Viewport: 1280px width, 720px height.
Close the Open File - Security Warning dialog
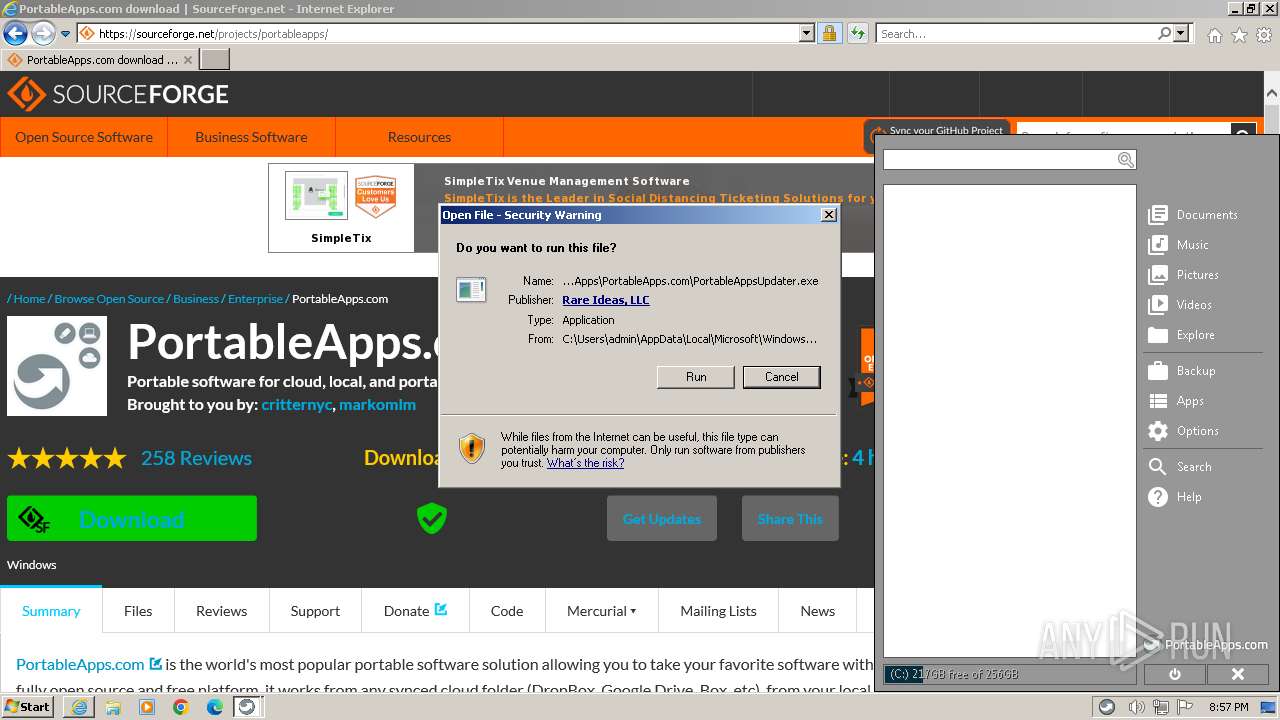tap(828, 215)
